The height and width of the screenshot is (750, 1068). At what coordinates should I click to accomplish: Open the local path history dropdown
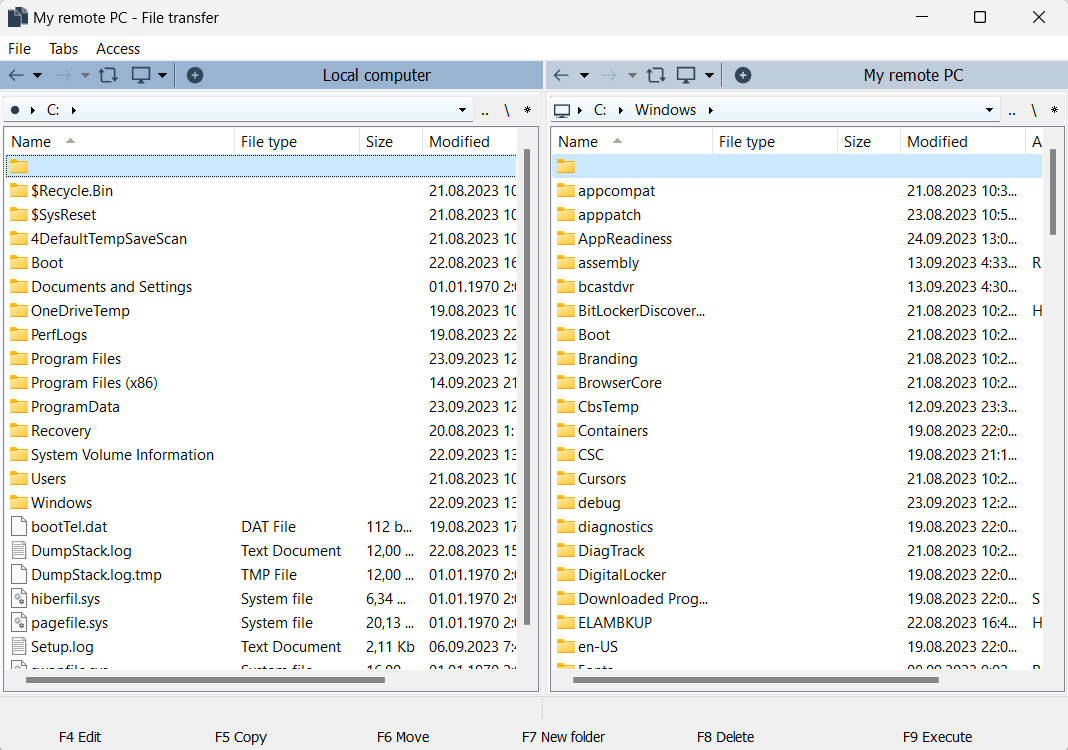tap(462, 110)
